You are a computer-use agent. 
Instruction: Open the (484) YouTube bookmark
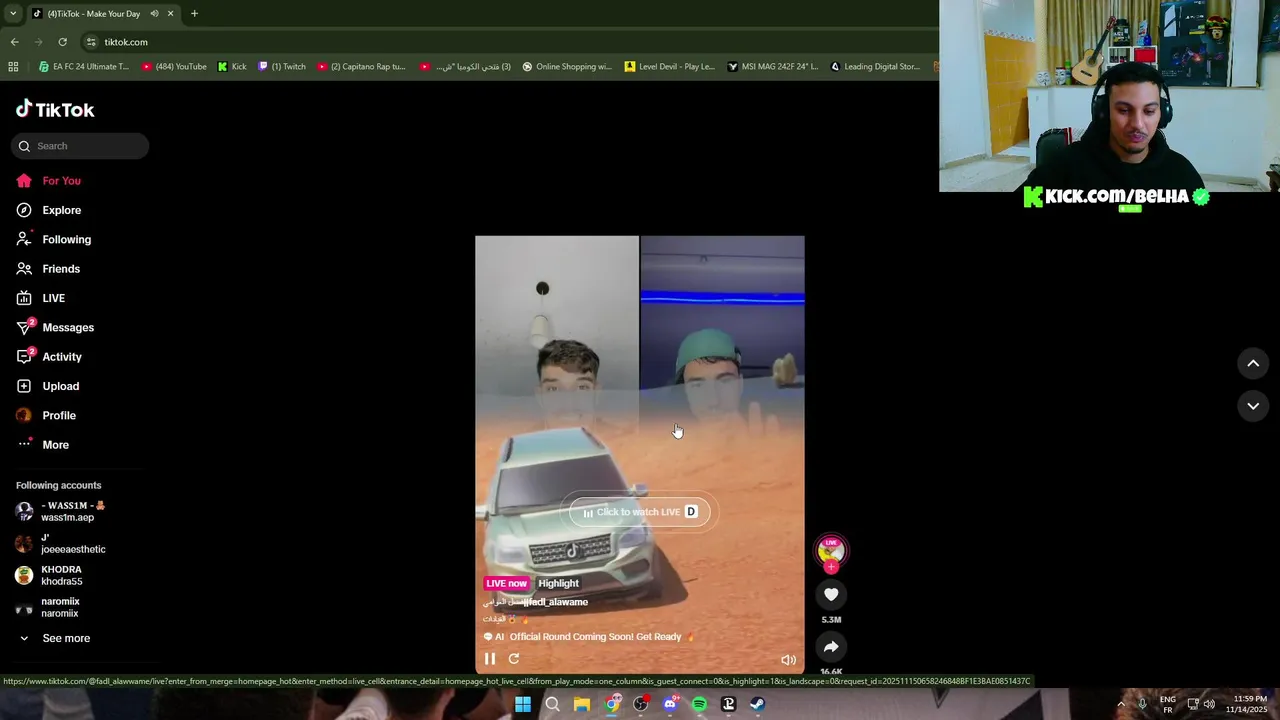[174, 67]
